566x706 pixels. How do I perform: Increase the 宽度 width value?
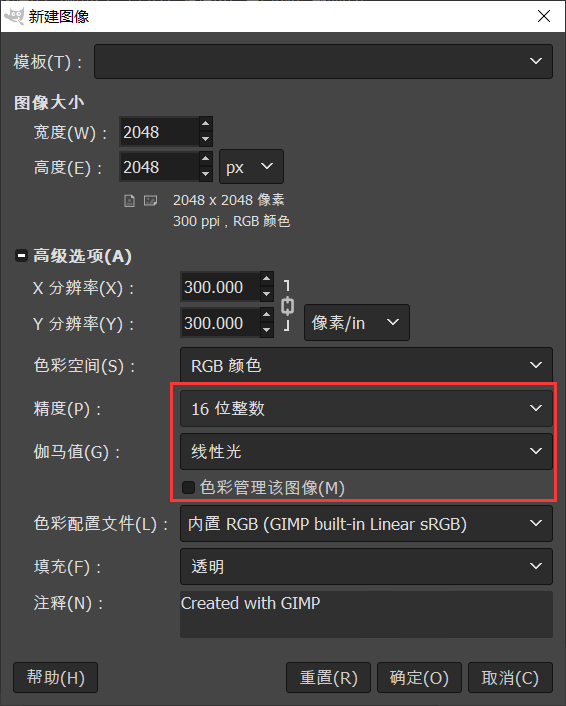pos(206,124)
